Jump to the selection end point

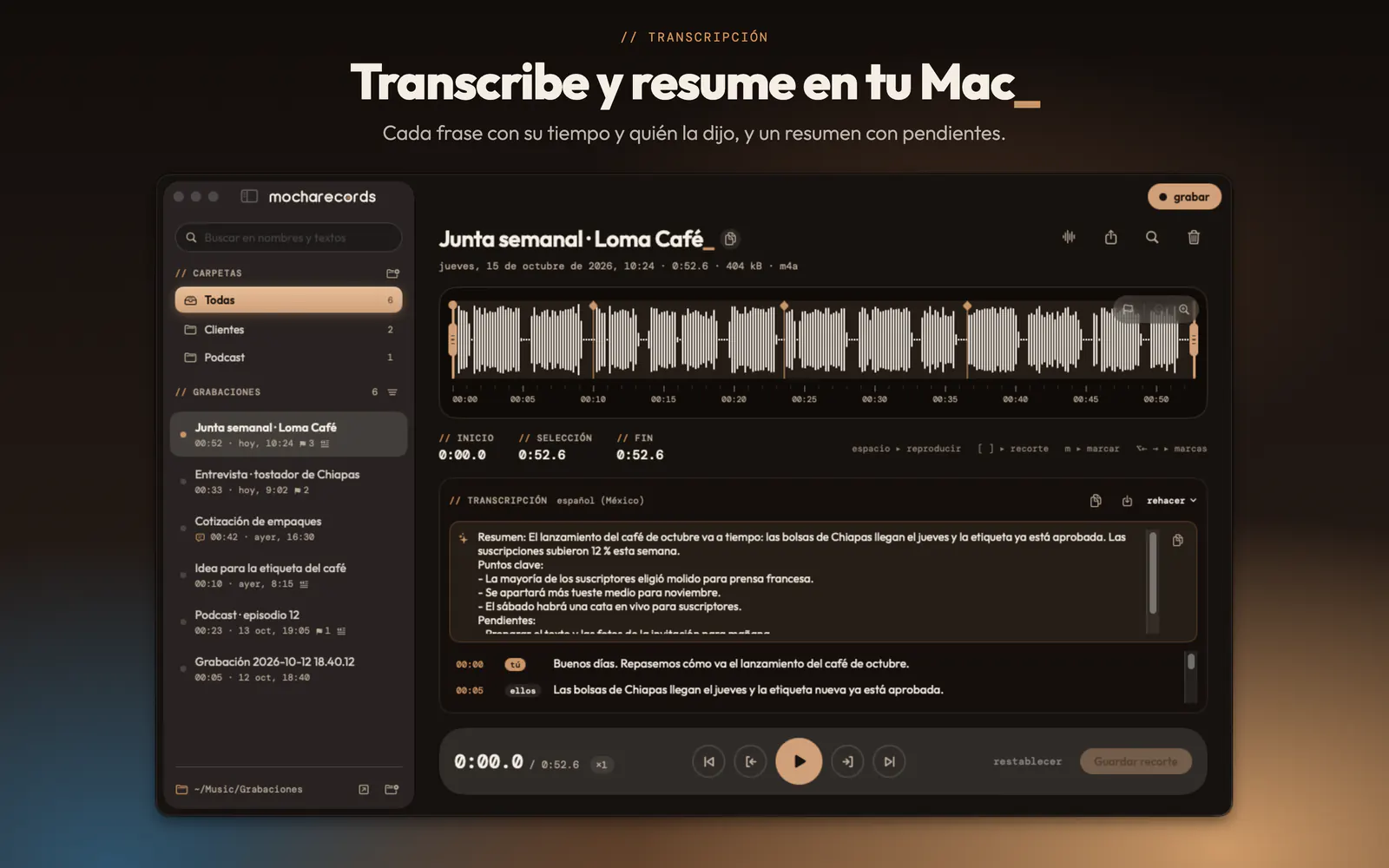pyautogui.click(x=847, y=761)
